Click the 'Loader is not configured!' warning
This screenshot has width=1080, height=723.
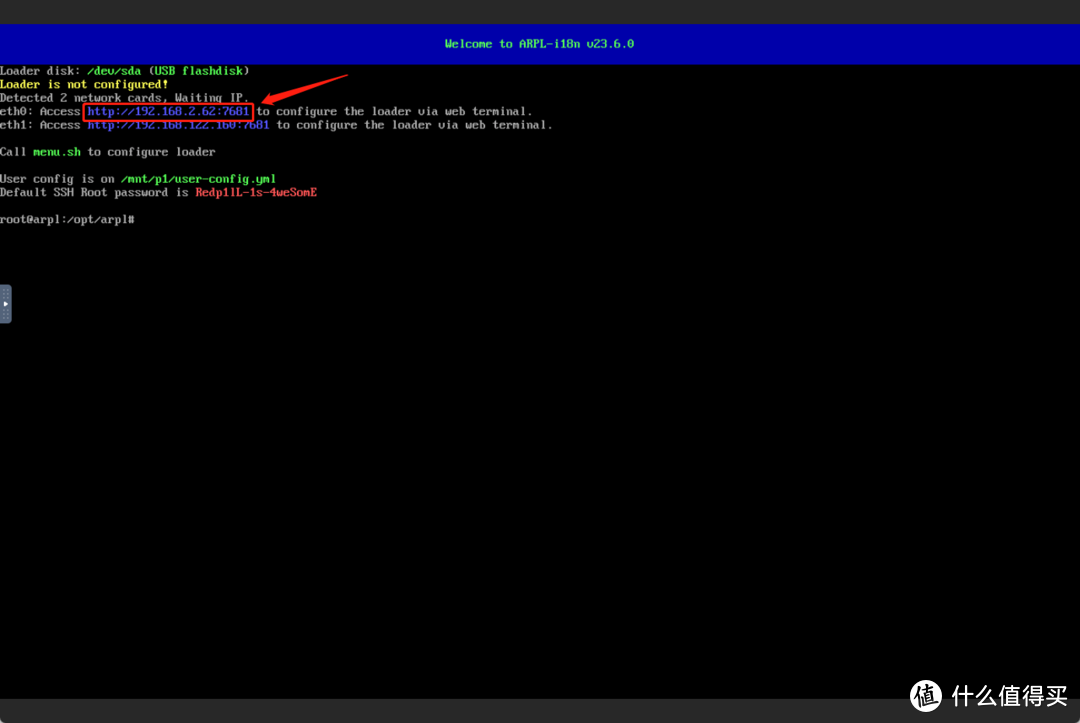84,85
